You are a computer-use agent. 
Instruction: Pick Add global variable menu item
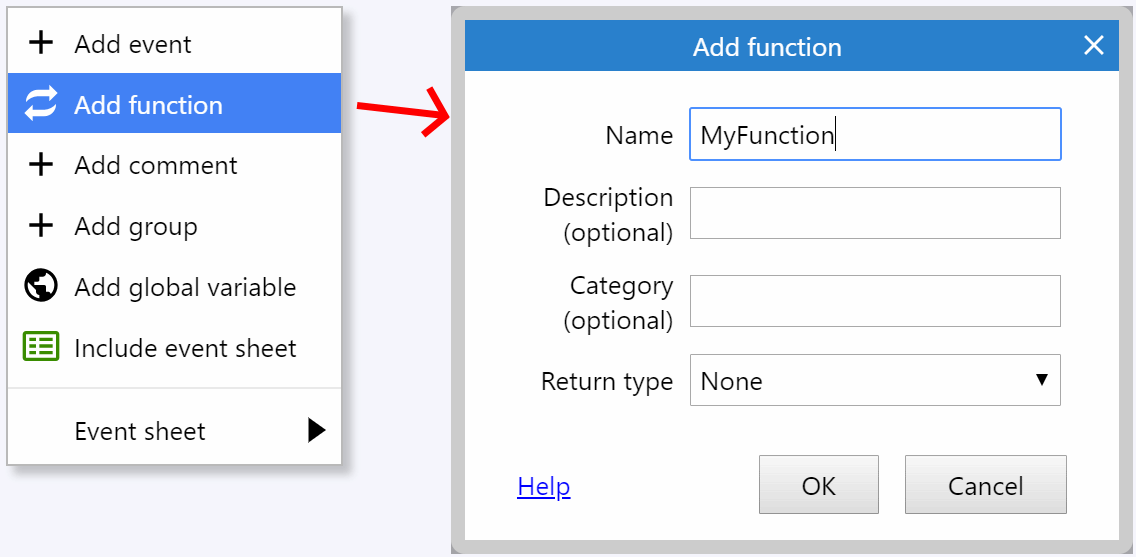(185, 287)
